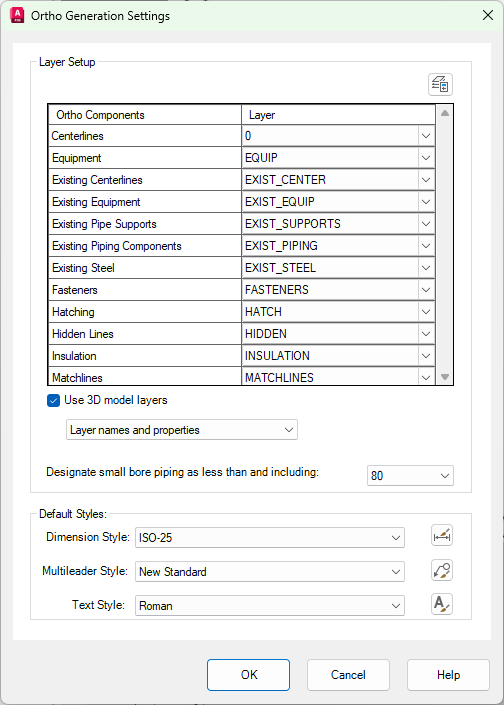Select the Equipment row label

point(76,158)
